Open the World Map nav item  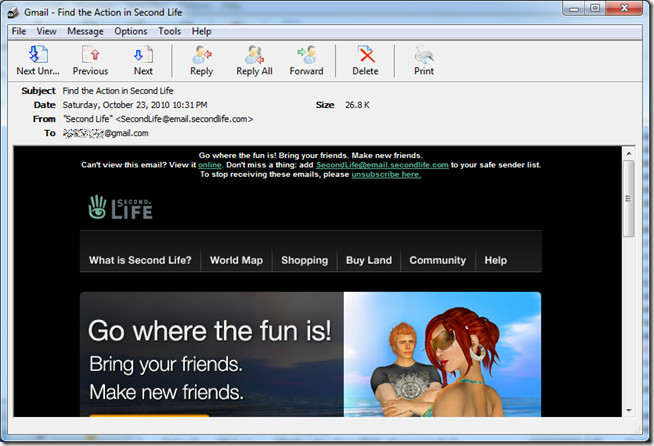236,260
